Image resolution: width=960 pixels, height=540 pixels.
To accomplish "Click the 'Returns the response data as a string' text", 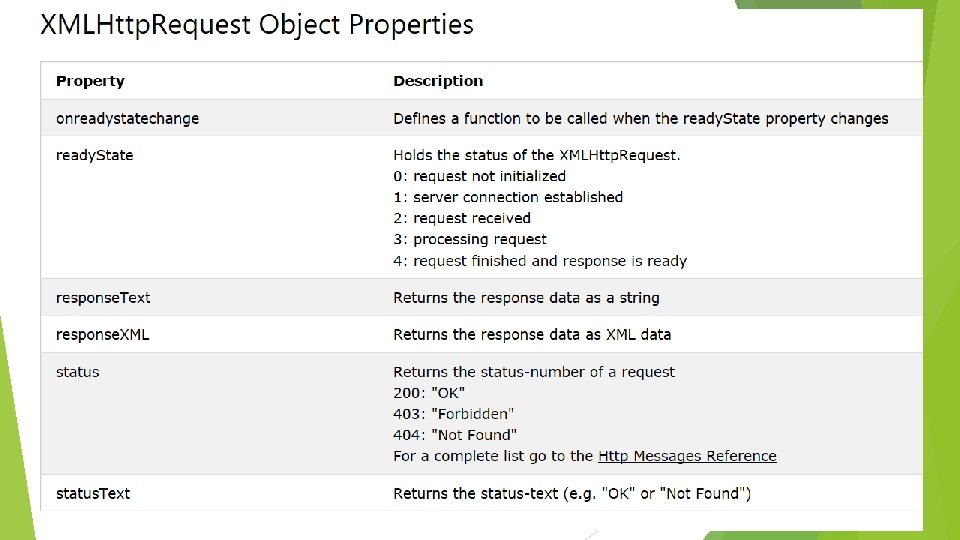I will (x=526, y=298).
